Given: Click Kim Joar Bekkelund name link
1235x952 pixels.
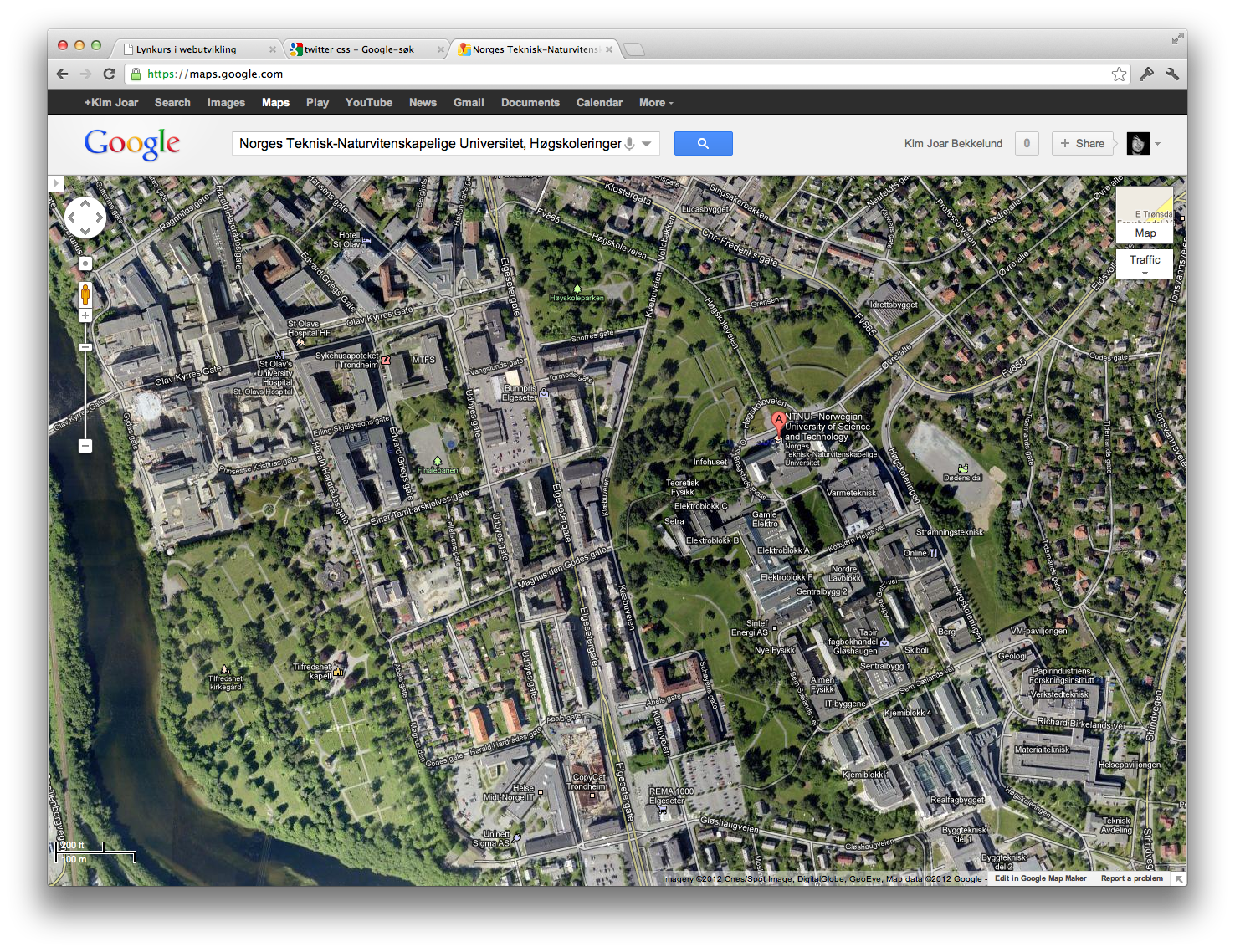Looking at the screenshot, I should [x=953, y=144].
